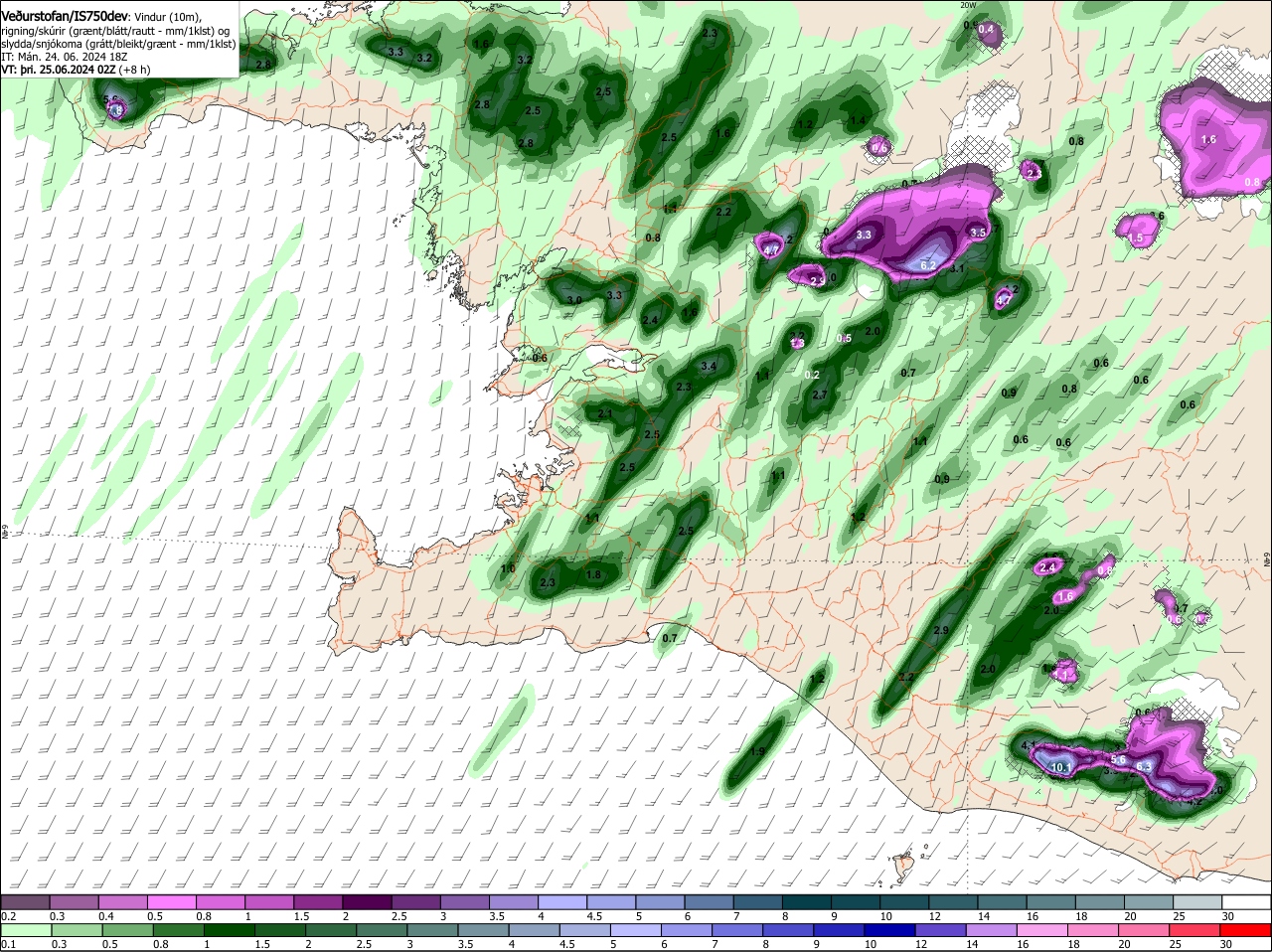Click the 30 label on the upper legend scale
1272x952 pixels.
(1227, 916)
